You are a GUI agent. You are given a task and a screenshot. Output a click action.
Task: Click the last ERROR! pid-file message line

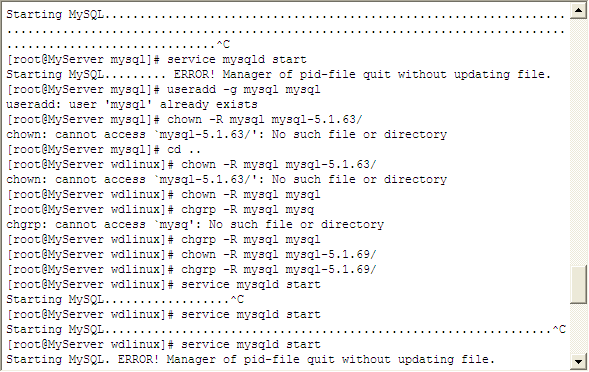(x=250, y=360)
